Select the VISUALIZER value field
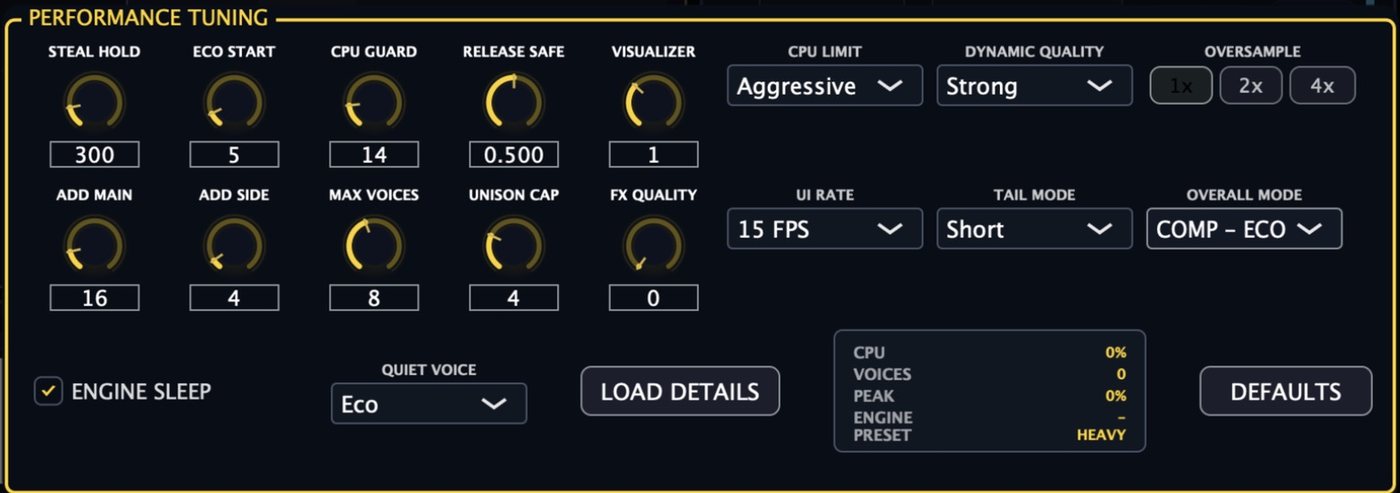The width and height of the screenshot is (1400, 493). point(654,154)
